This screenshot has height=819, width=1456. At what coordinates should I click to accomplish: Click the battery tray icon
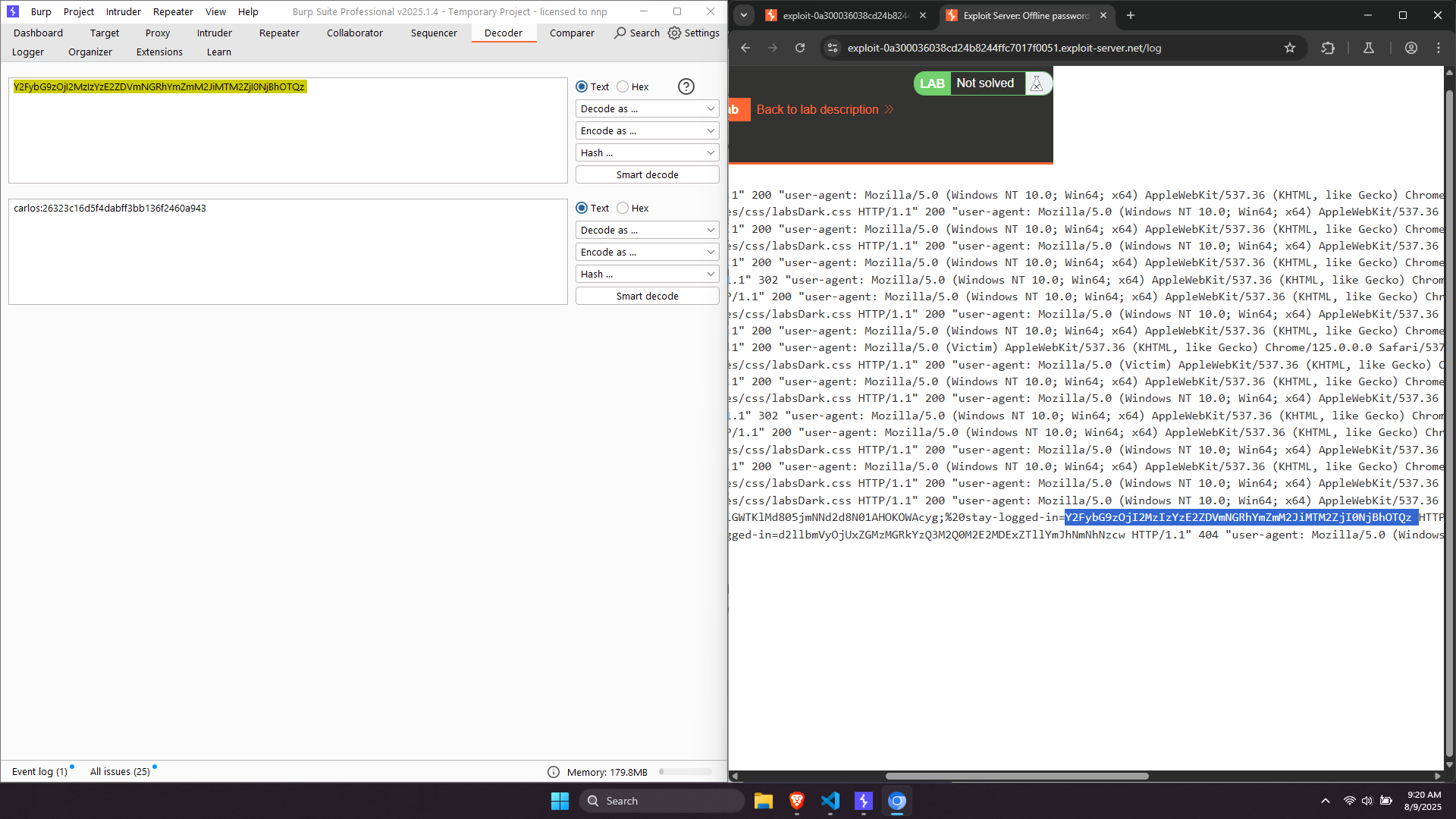pyautogui.click(x=1385, y=801)
